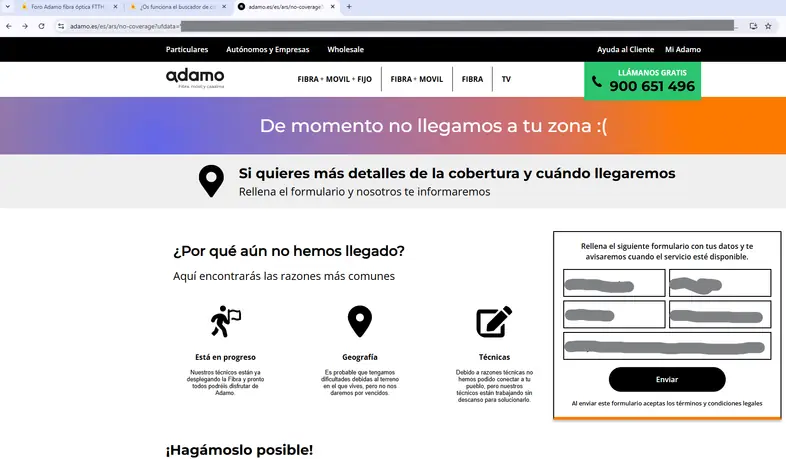Open the Particulares menu item
This screenshot has width=786, height=459.
(x=187, y=50)
